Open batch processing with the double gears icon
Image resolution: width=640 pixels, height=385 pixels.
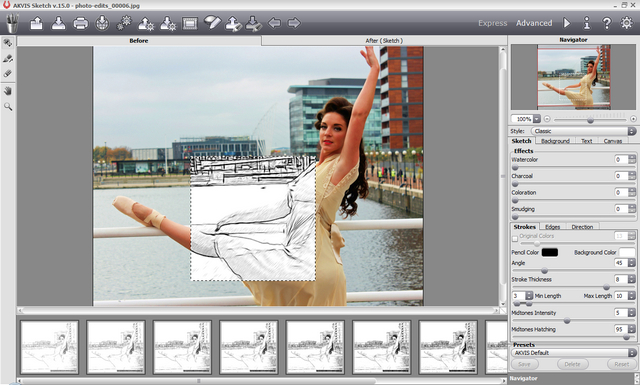tap(124, 23)
